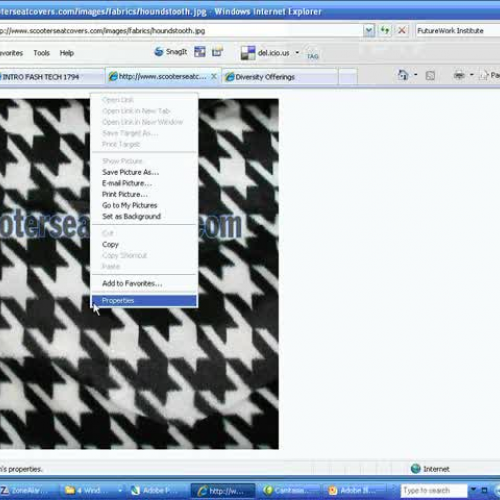Image resolution: width=500 pixels, height=500 pixels.
Task: Click the SnagIt capture window icon
Action: (x=200, y=52)
